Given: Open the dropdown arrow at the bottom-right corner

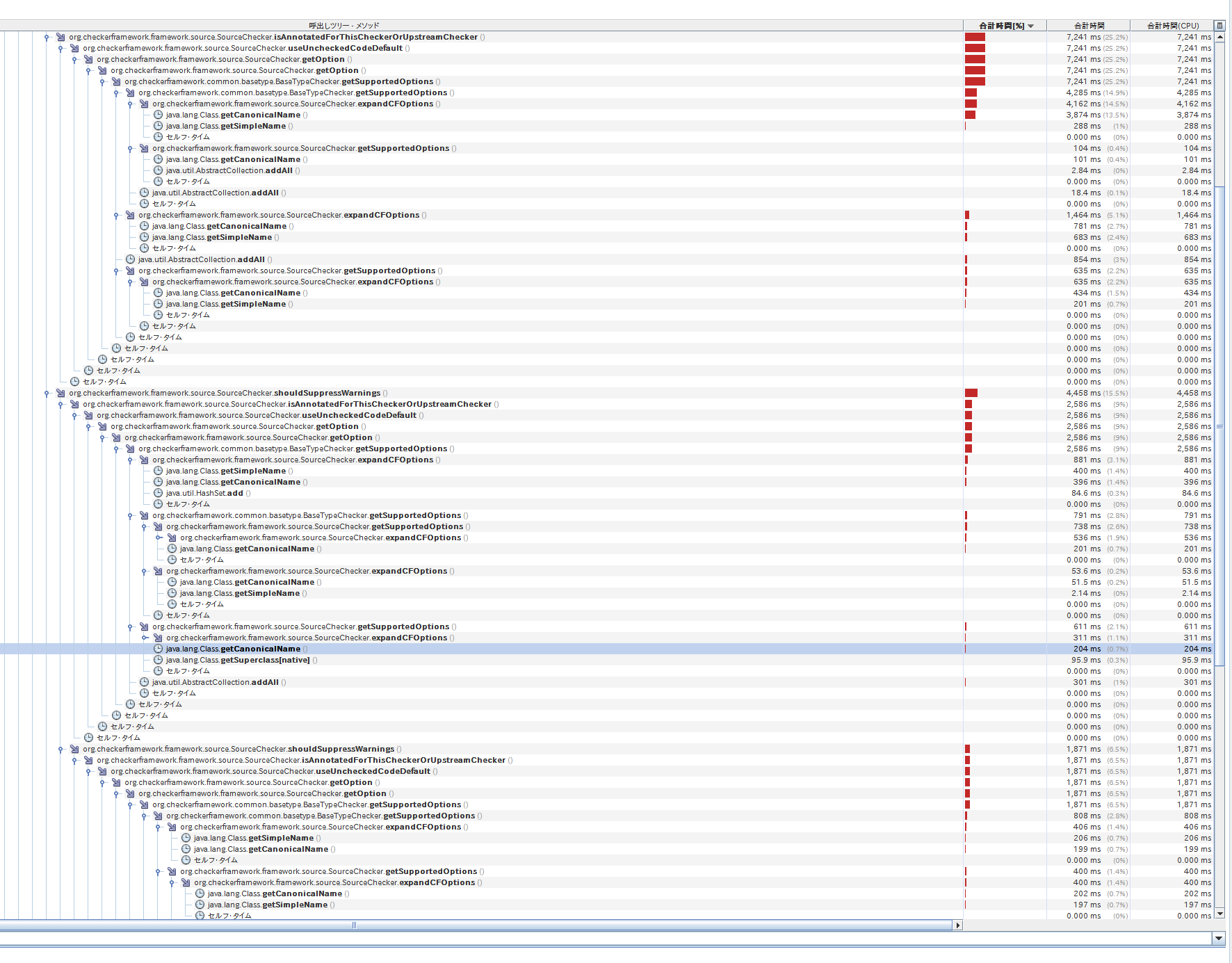Looking at the screenshot, I should click(1218, 938).
